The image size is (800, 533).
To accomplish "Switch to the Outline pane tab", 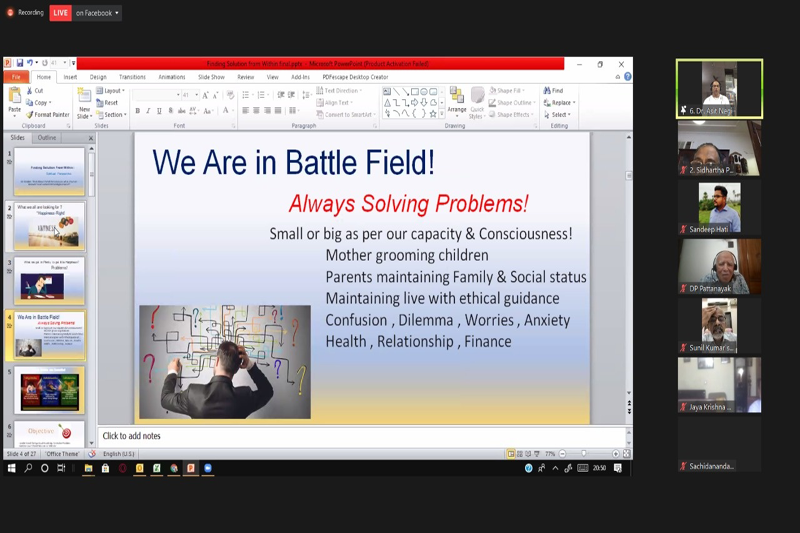I will (x=47, y=138).
